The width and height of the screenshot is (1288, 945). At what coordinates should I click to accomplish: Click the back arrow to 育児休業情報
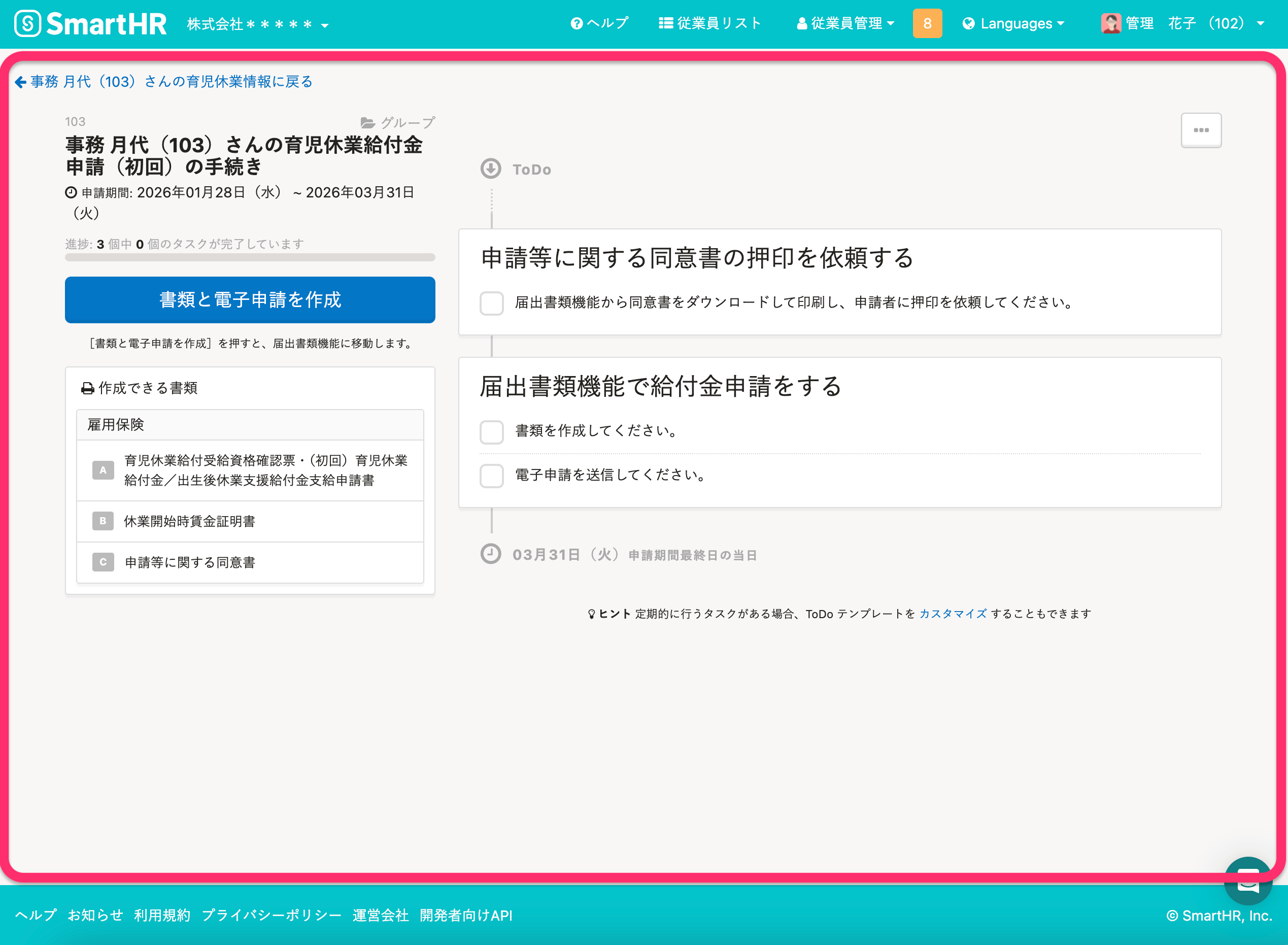[x=21, y=82]
